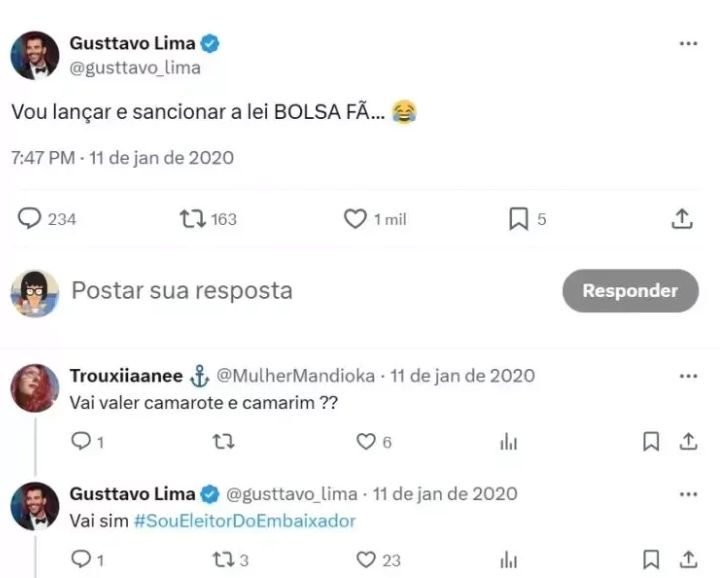Share Trouxiiaanee's comment
This screenshot has width=720, height=578.
coord(688,441)
